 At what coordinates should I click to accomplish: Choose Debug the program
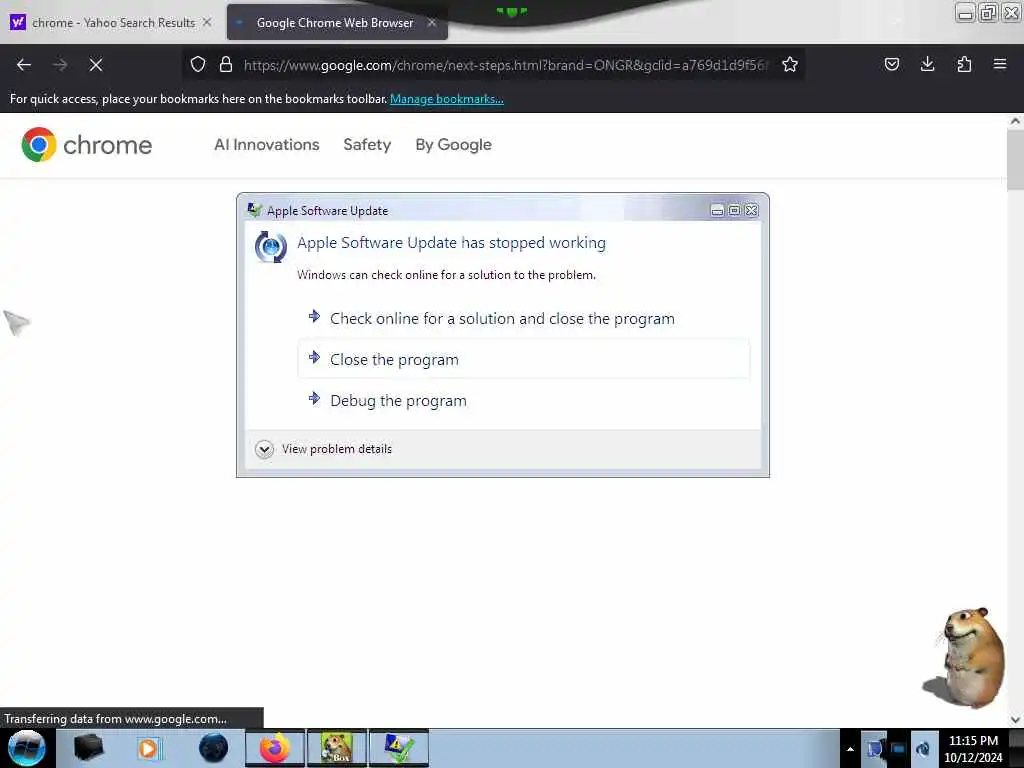pos(524,400)
